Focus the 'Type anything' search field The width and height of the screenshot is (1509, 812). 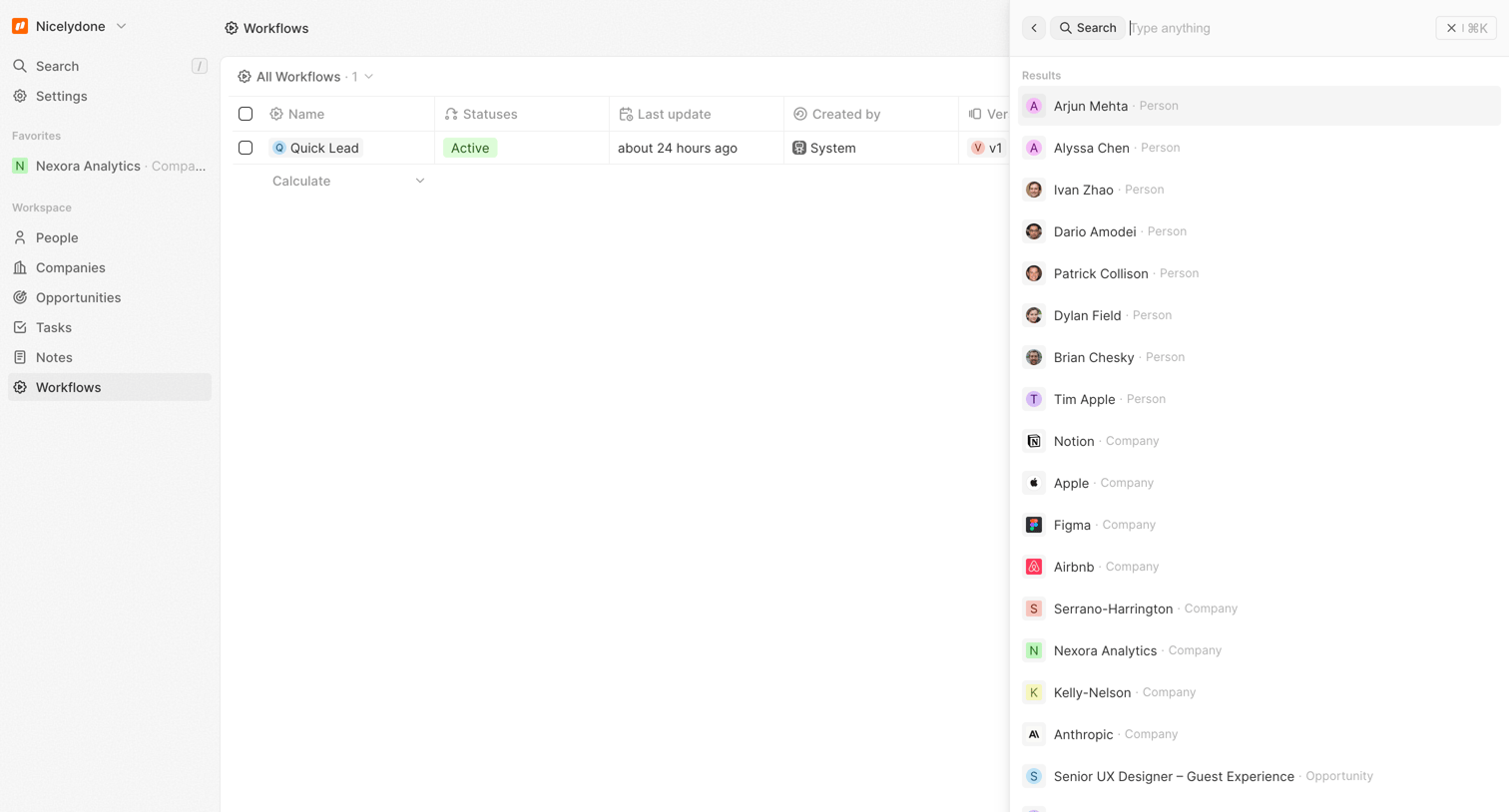point(1279,28)
